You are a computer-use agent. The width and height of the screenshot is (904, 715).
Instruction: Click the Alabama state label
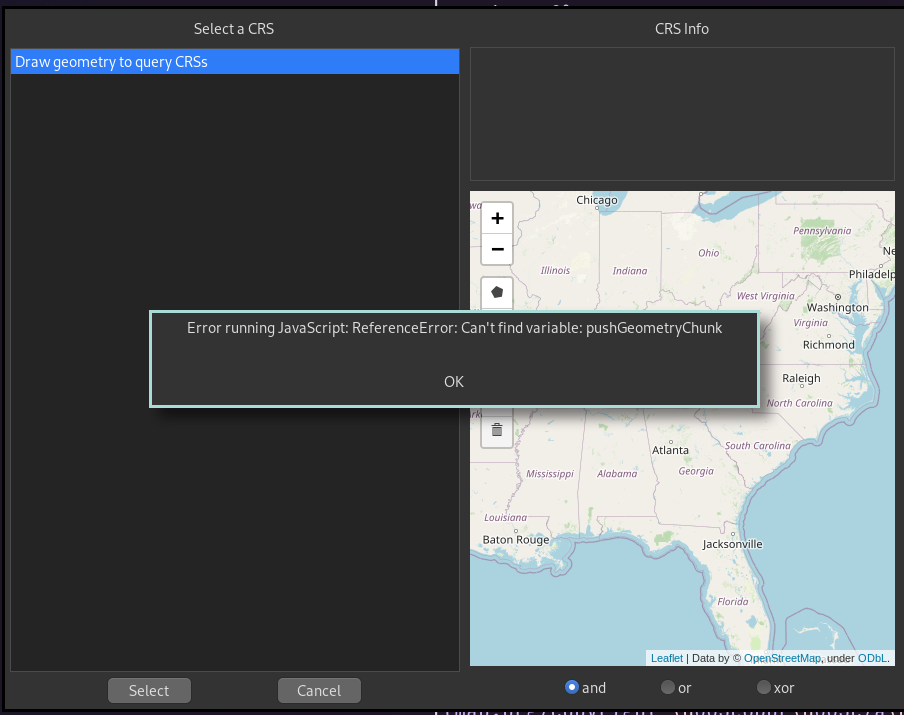point(617,473)
